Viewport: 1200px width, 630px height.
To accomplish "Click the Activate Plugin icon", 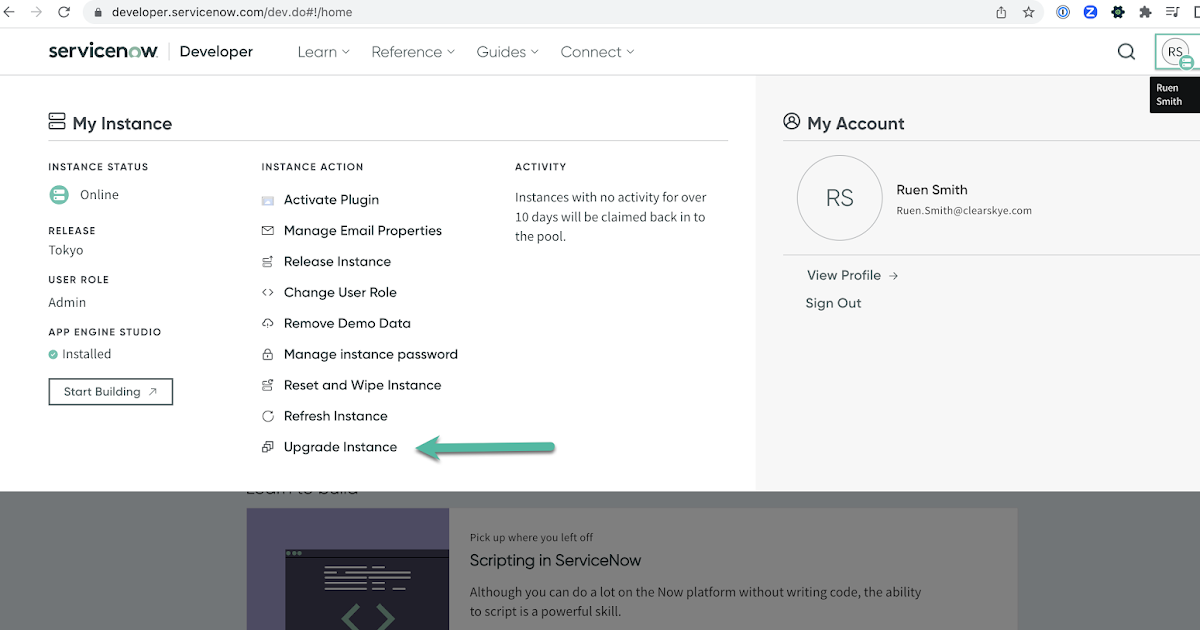I will (267, 199).
